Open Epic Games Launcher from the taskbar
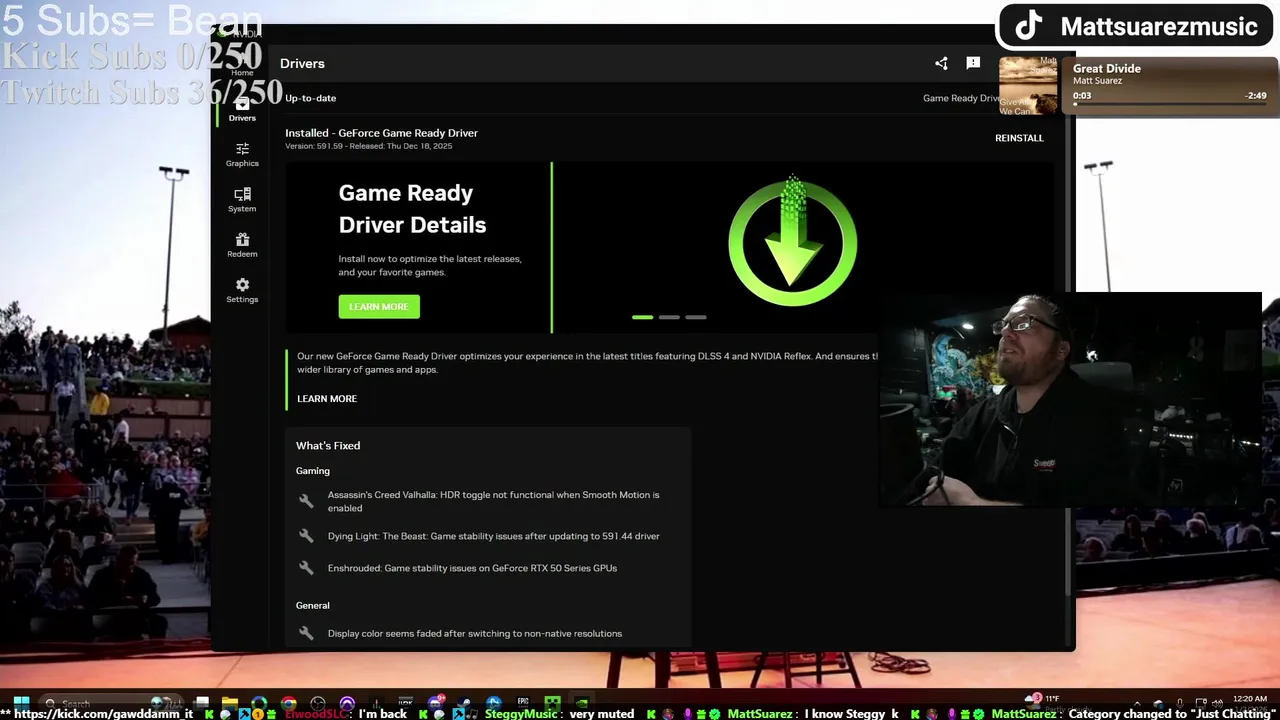Viewport: 1280px width, 720px height. (523, 702)
